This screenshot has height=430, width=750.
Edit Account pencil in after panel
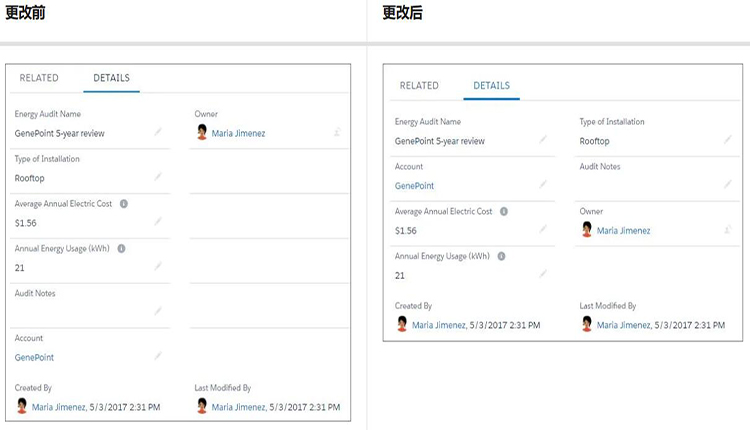[543, 185]
